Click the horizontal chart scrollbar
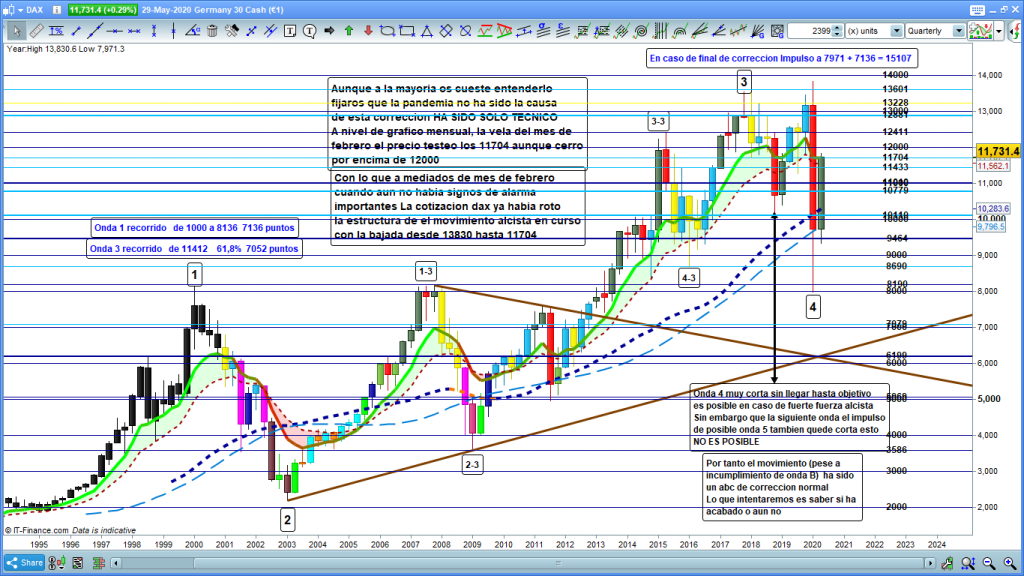This screenshot has width=1024, height=576. pyautogui.click(x=400, y=563)
